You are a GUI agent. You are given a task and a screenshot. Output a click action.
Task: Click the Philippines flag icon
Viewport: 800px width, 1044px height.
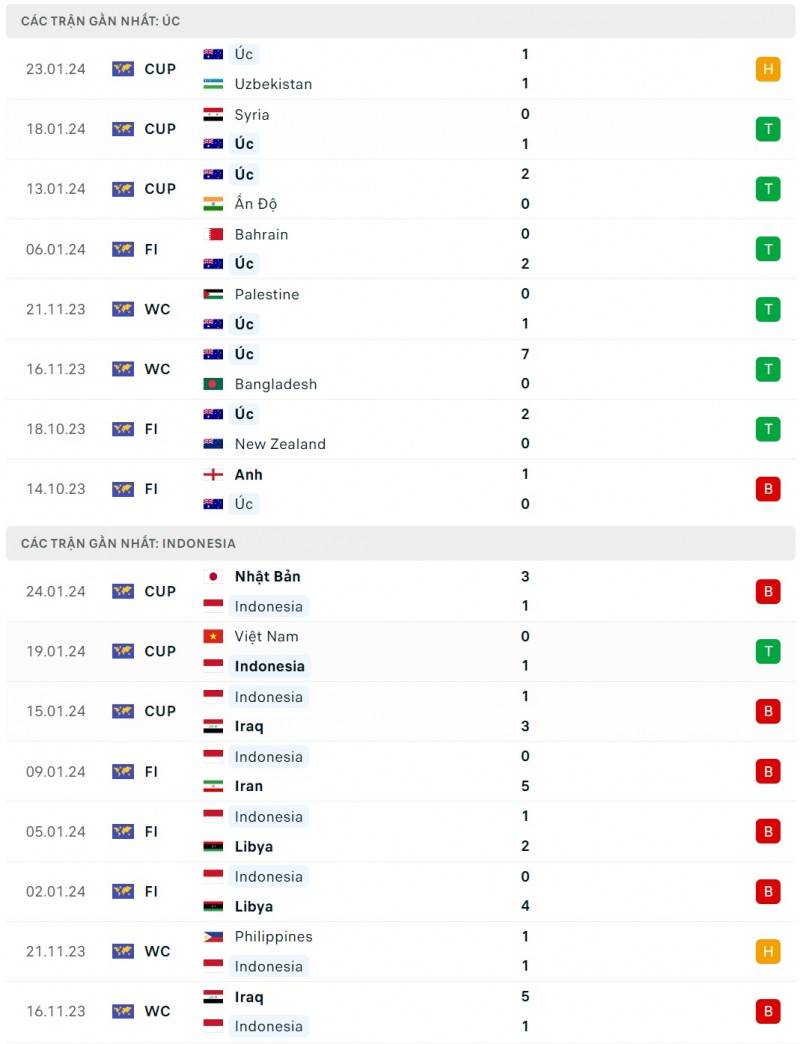tap(213, 937)
